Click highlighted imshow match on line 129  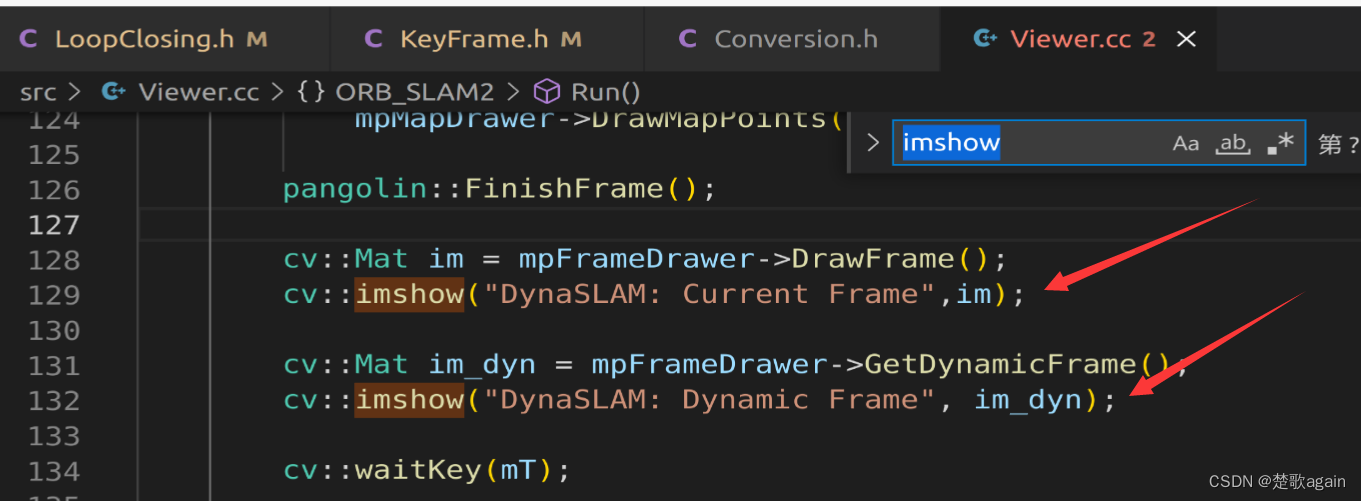pyautogui.click(x=409, y=294)
